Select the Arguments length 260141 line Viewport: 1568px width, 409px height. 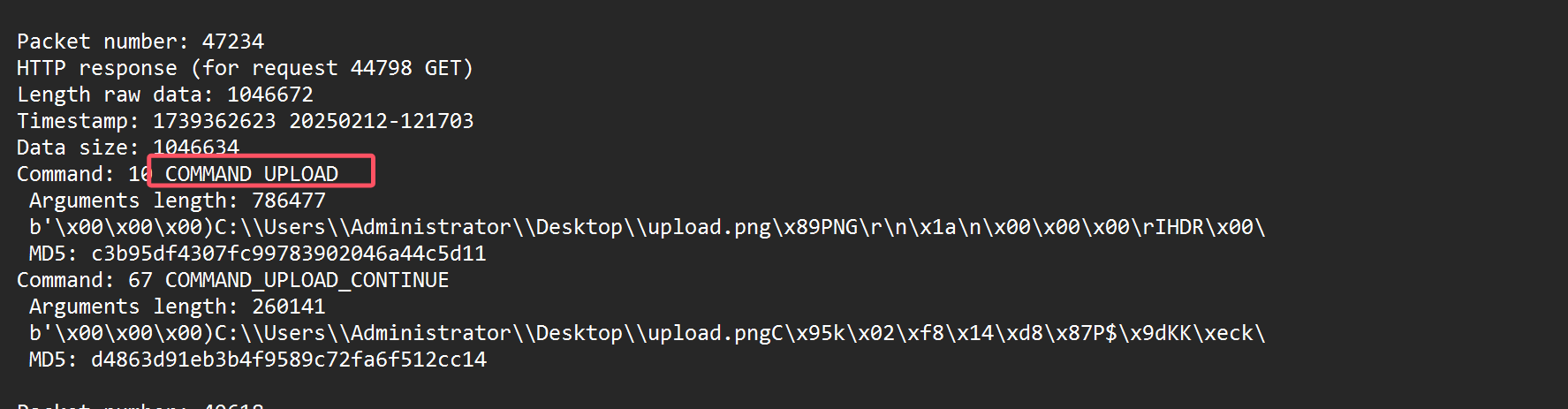tap(178, 307)
